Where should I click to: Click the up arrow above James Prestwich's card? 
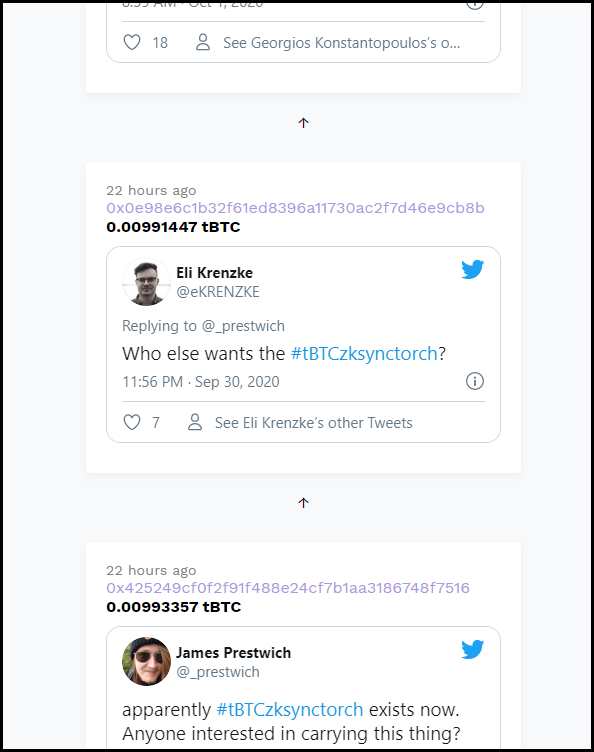(303, 503)
